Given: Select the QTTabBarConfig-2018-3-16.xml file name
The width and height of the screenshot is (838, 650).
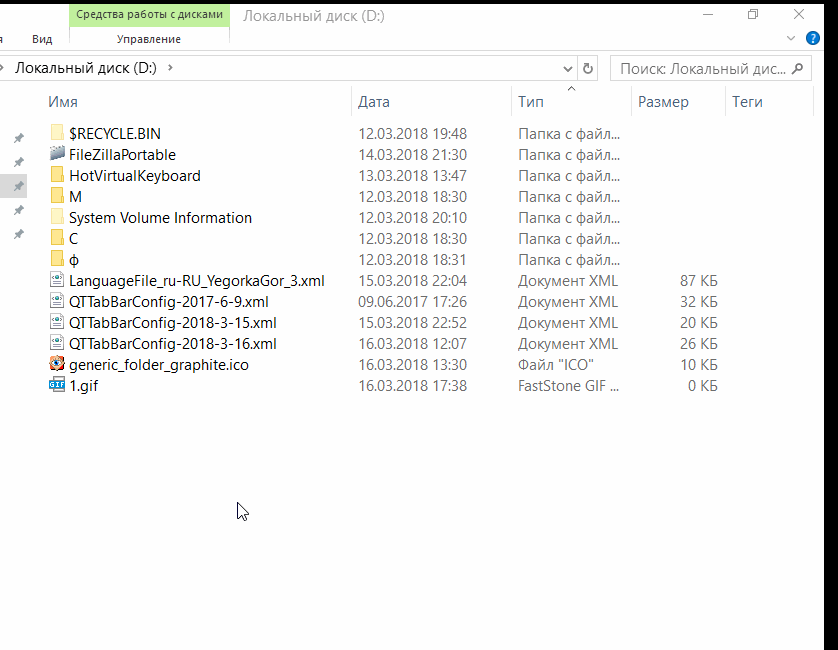Looking at the screenshot, I should pos(172,344).
